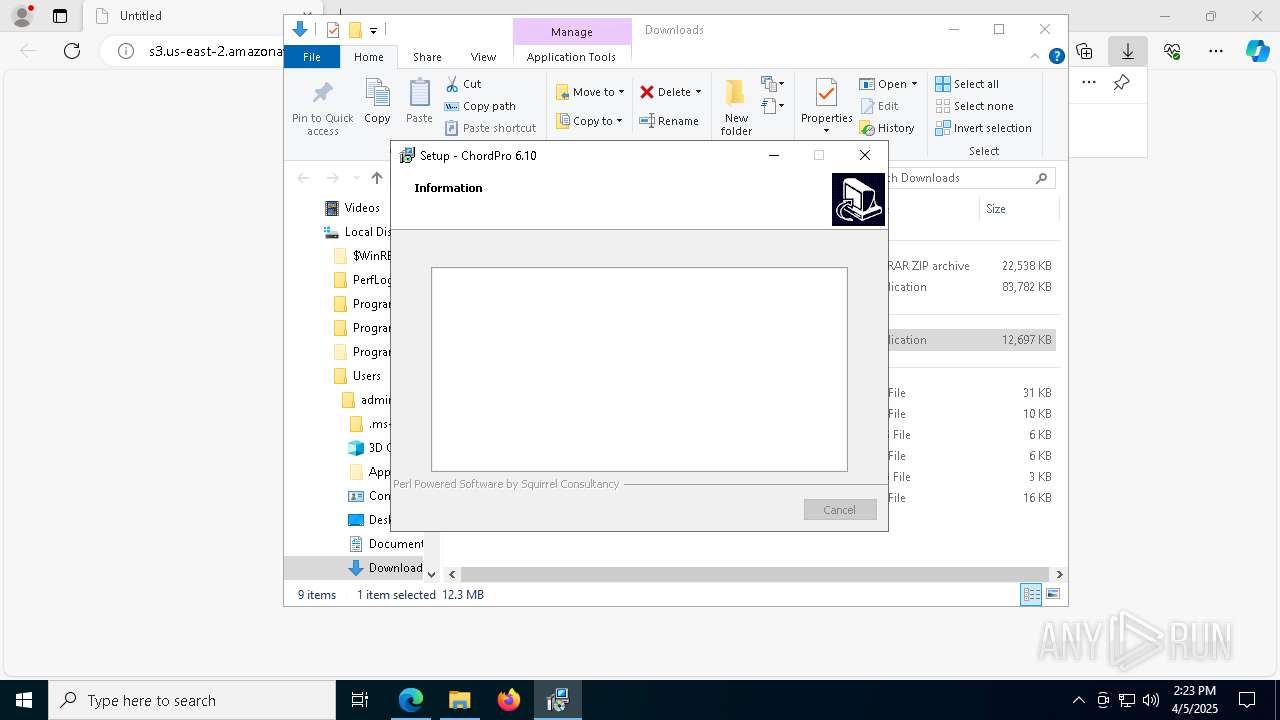This screenshot has width=1280, height=720.
Task: Click Paste shortcut in the ribbon
Action: click(x=490, y=128)
